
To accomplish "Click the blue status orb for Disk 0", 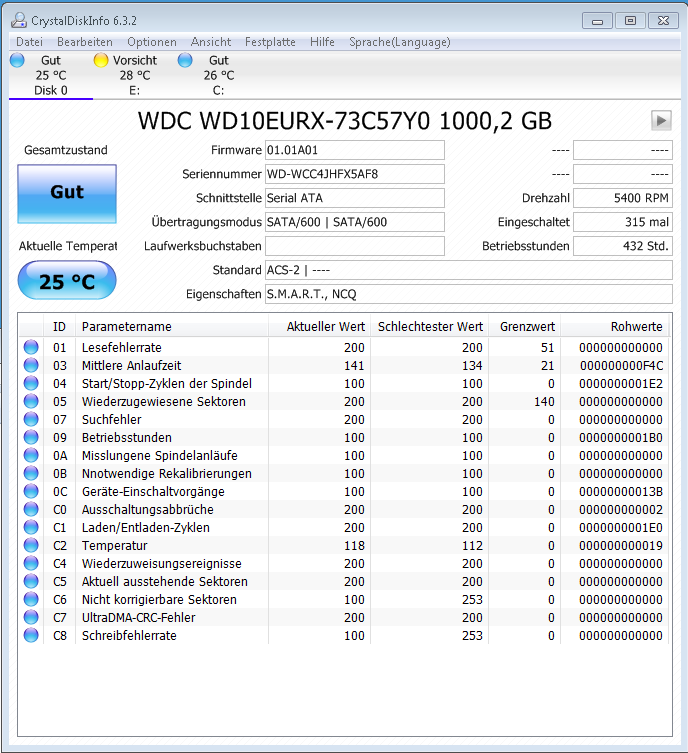I will pyautogui.click(x=17, y=61).
